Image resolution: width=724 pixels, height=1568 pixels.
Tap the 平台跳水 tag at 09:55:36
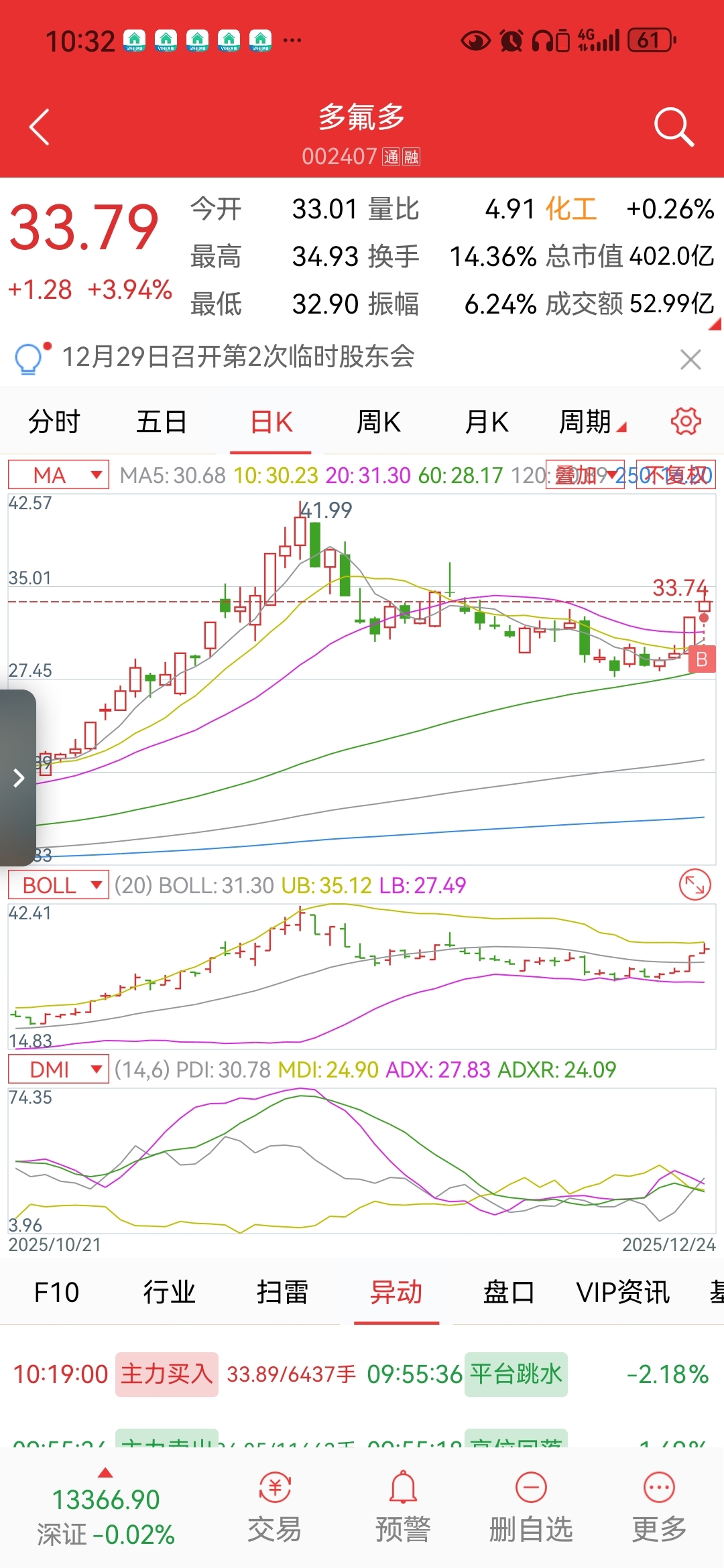pyautogui.click(x=516, y=1374)
